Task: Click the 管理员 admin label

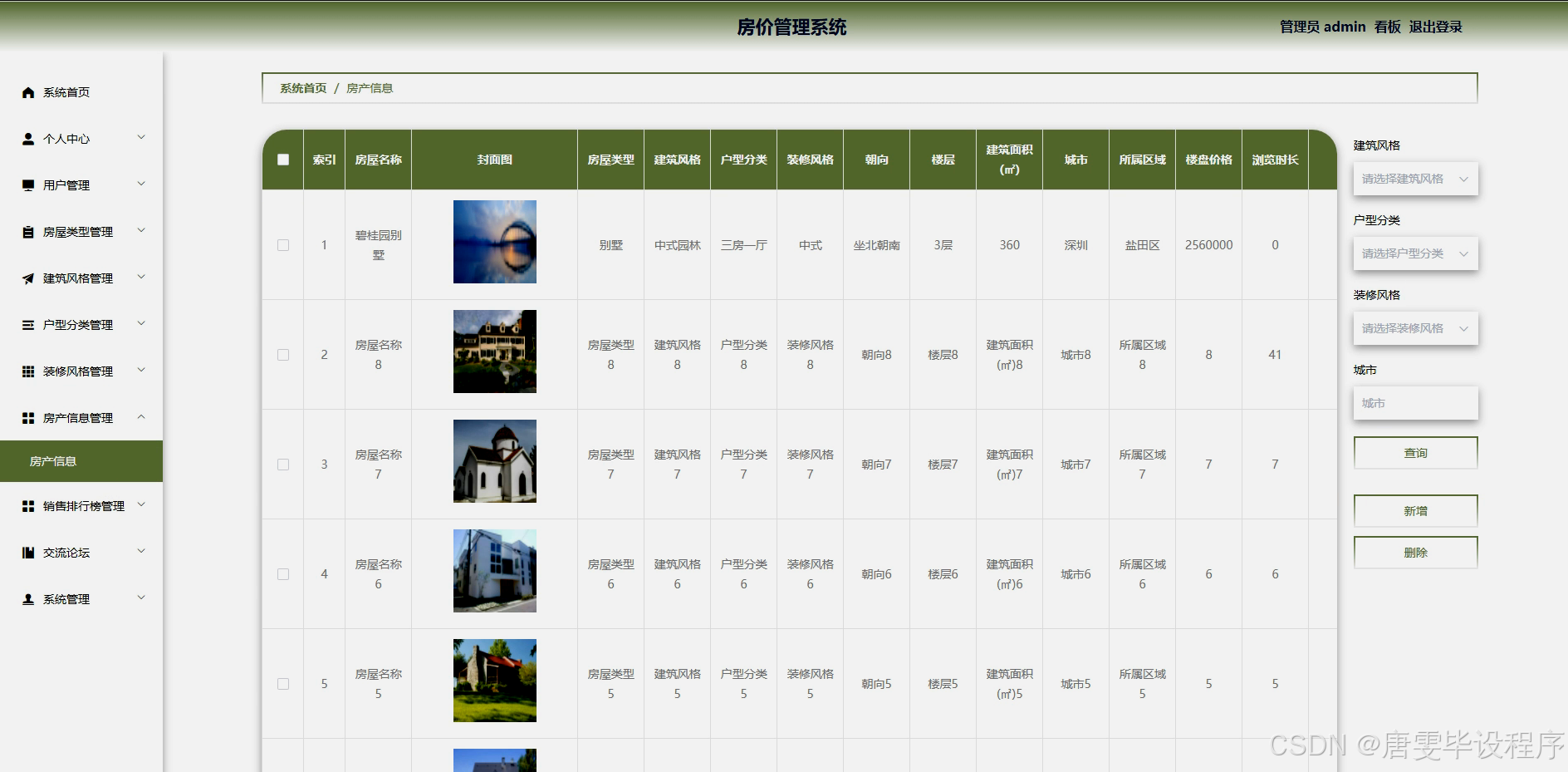Action: [x=1322, y=27]
